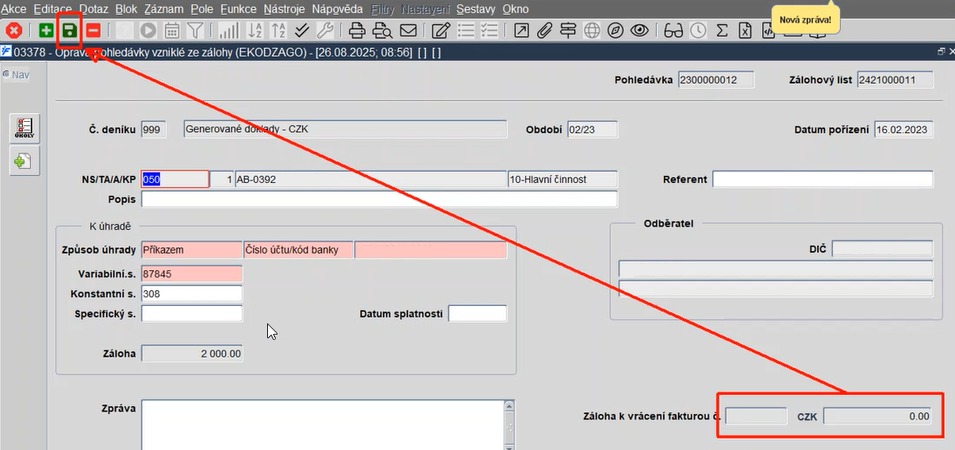Open the Nástroje menu
This screenshot has width=955, height=450.
(284, 9)
